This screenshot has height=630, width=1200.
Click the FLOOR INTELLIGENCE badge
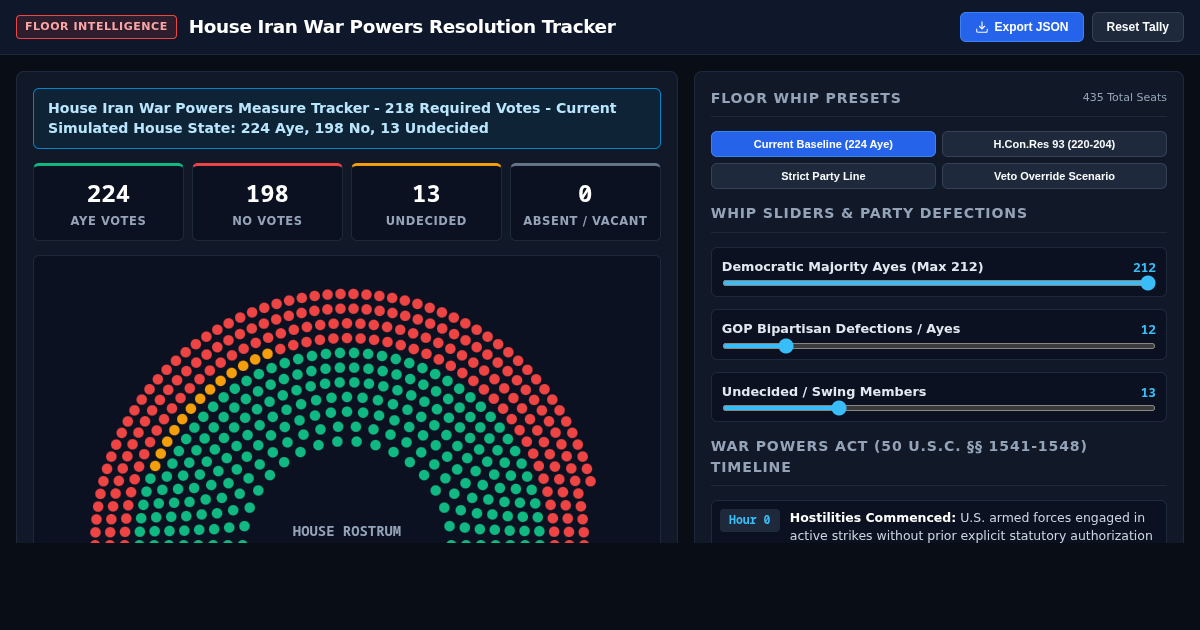96,27
